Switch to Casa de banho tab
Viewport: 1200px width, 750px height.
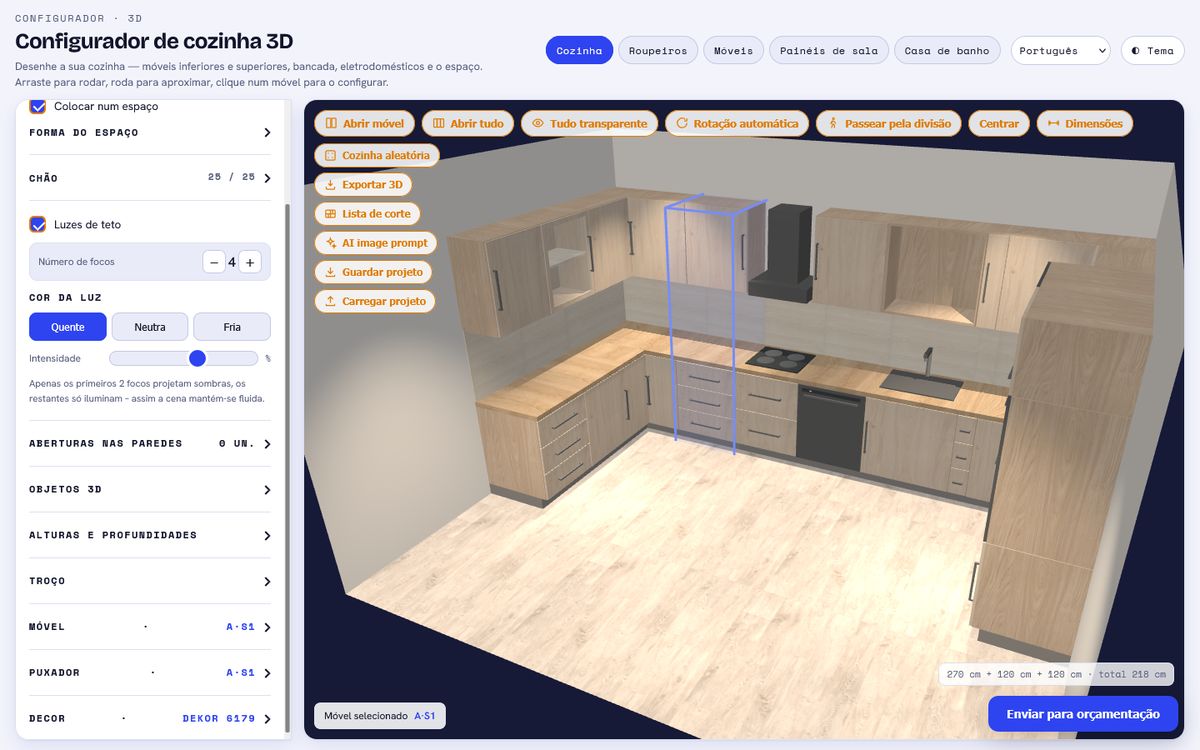pos(946,51)
